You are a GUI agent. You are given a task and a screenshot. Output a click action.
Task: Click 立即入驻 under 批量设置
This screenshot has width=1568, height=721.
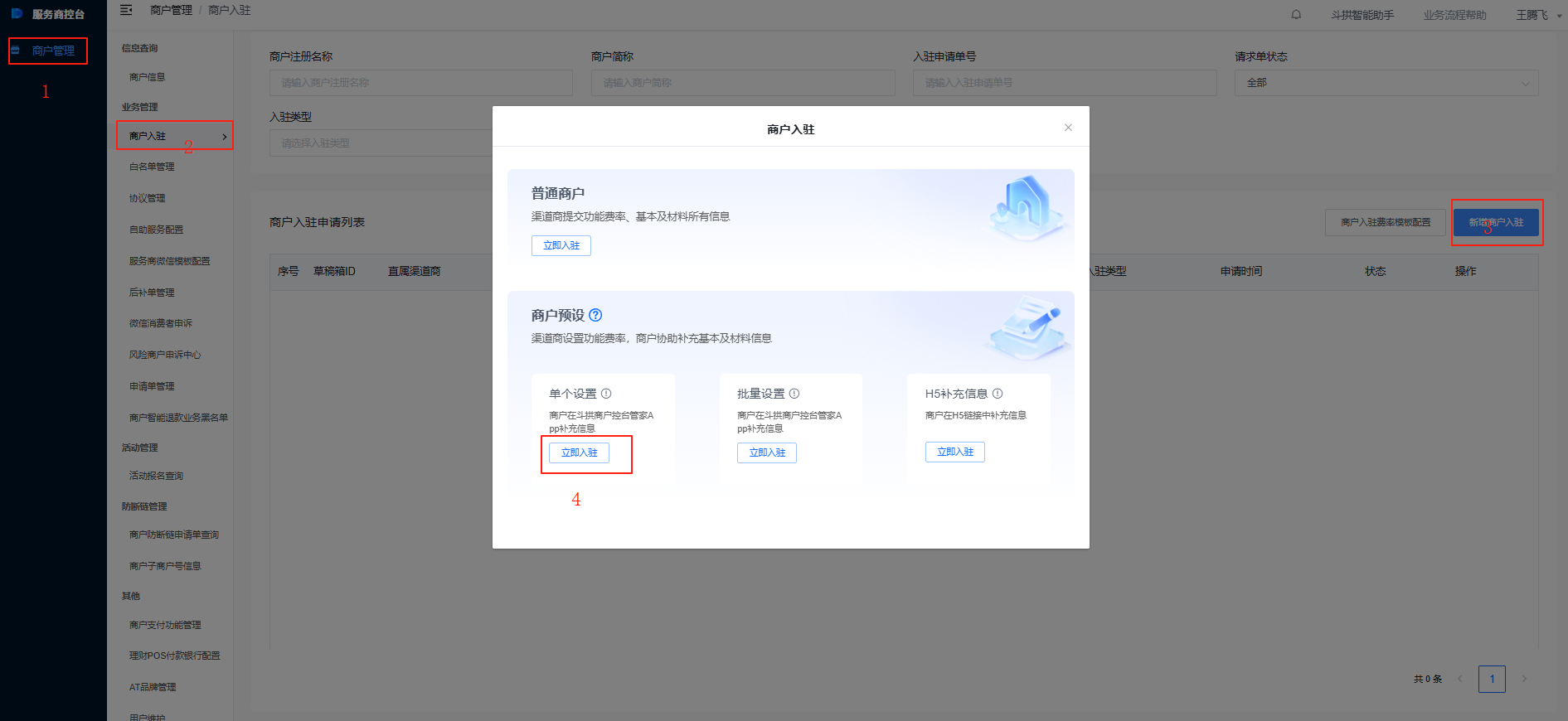(767, 452)
